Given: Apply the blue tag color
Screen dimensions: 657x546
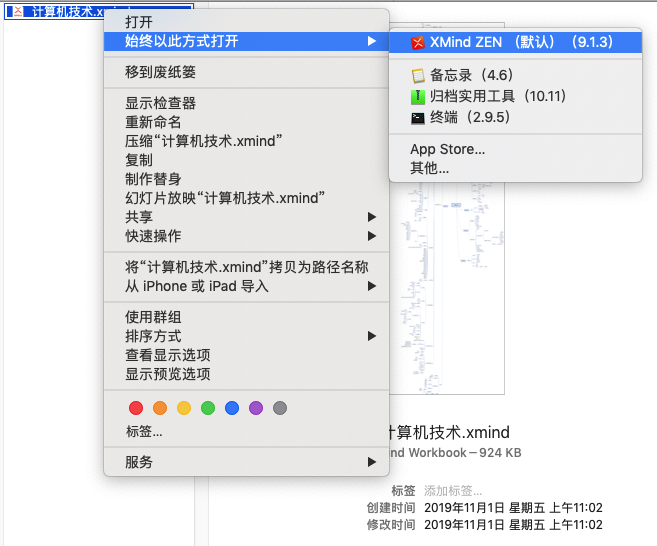Looking at the screenshot, I should tap(232, 408).
